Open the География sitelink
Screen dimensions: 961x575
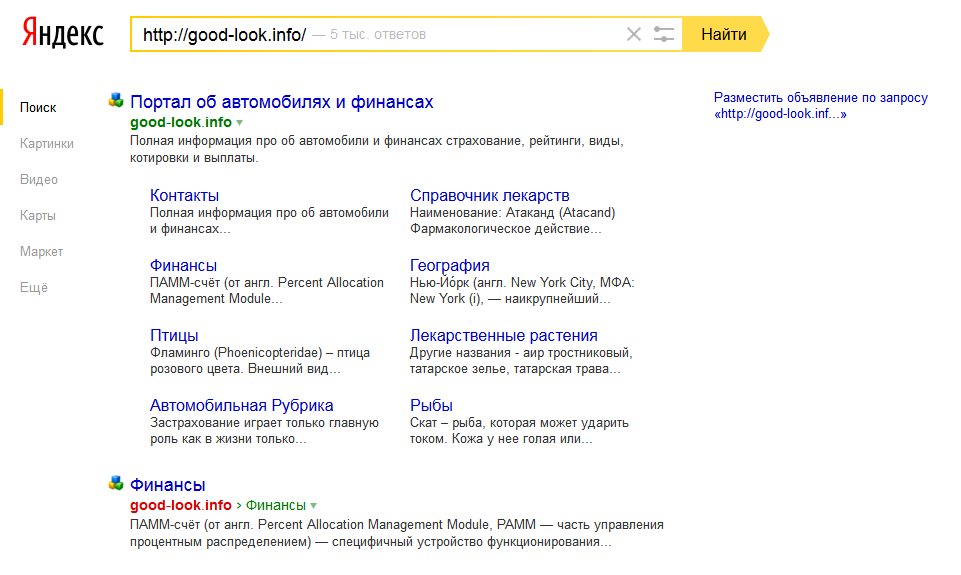[449, 265]
